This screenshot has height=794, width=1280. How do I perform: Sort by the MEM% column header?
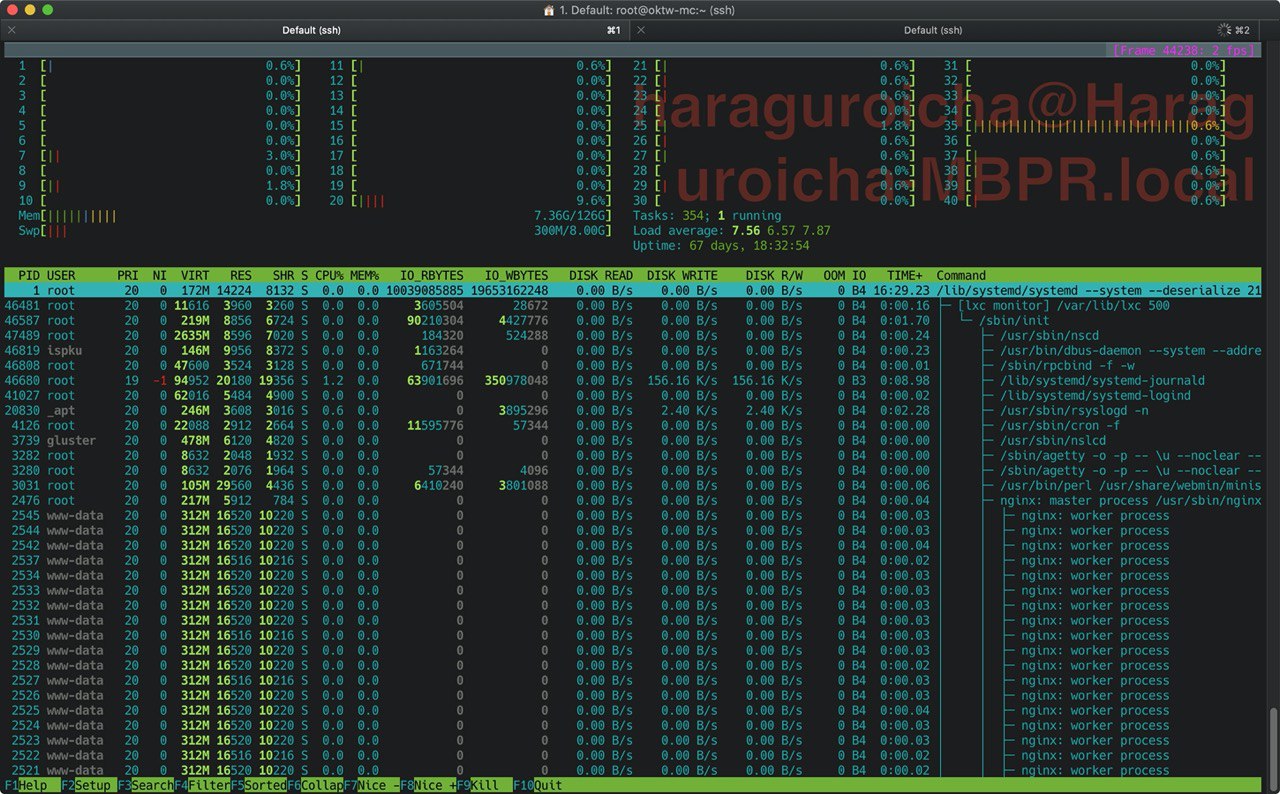(364, 275)
